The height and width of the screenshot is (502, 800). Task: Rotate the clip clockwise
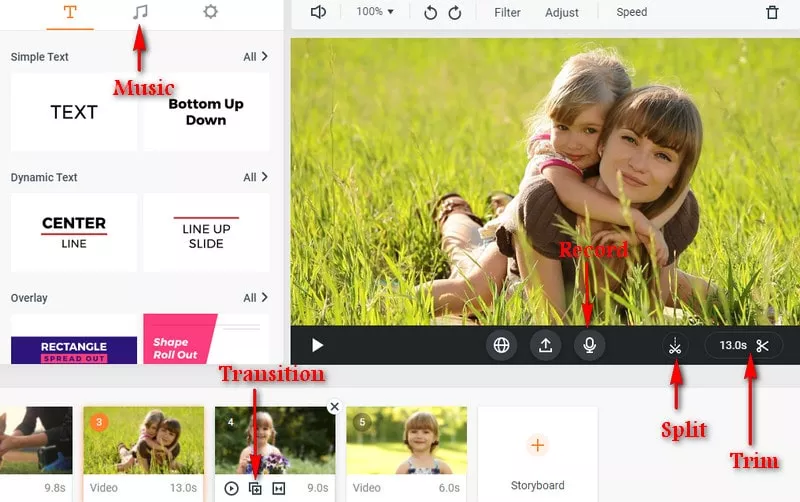click(455, 12)
